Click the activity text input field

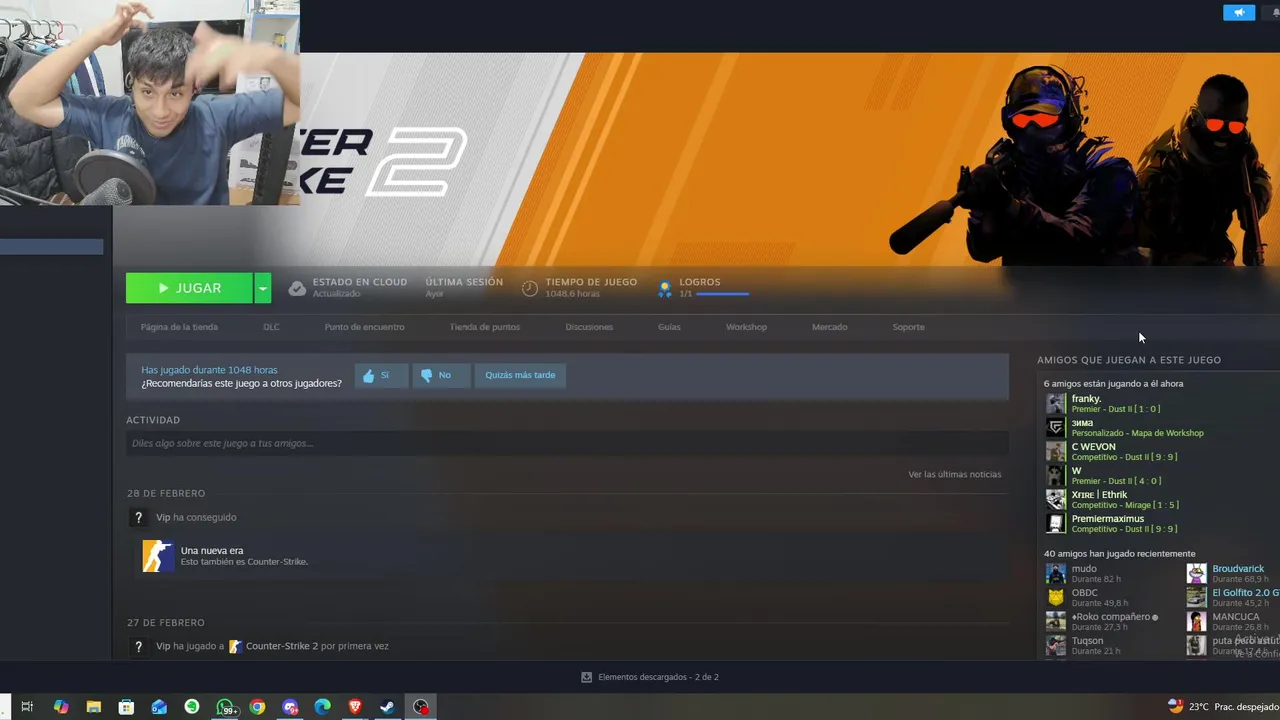click(x=567, y=443)
